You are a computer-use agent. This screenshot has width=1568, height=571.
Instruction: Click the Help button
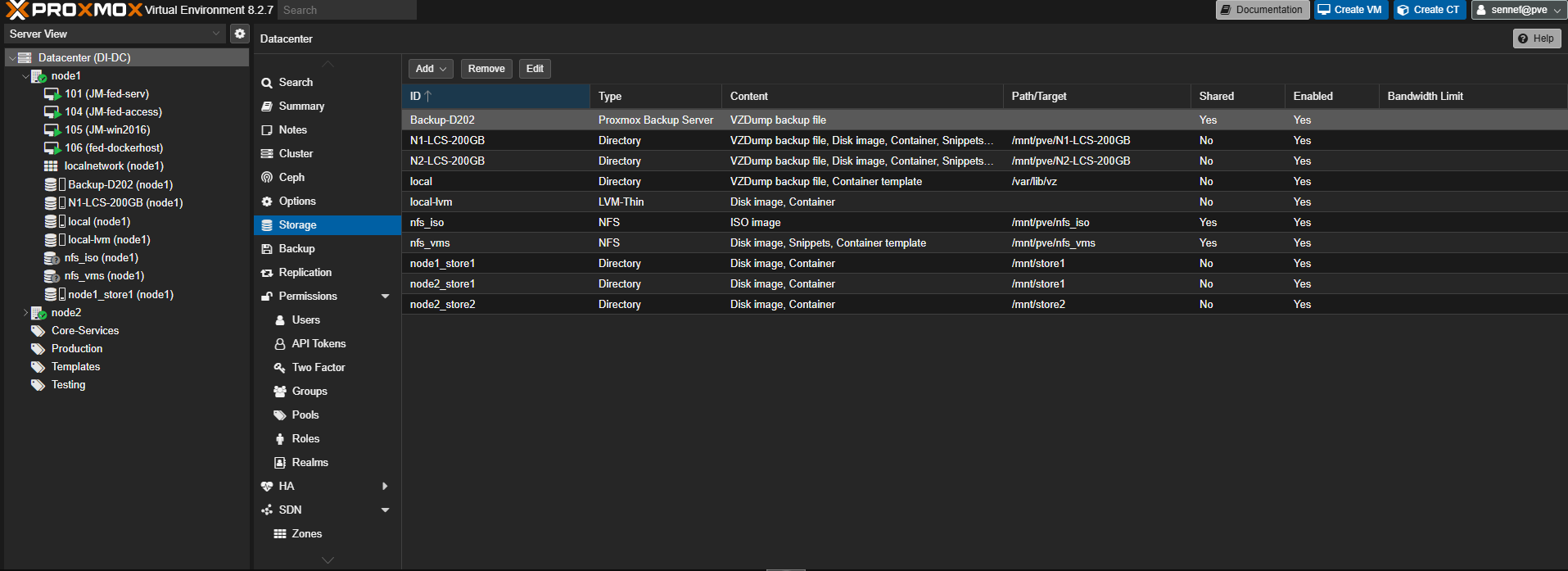1537,39
